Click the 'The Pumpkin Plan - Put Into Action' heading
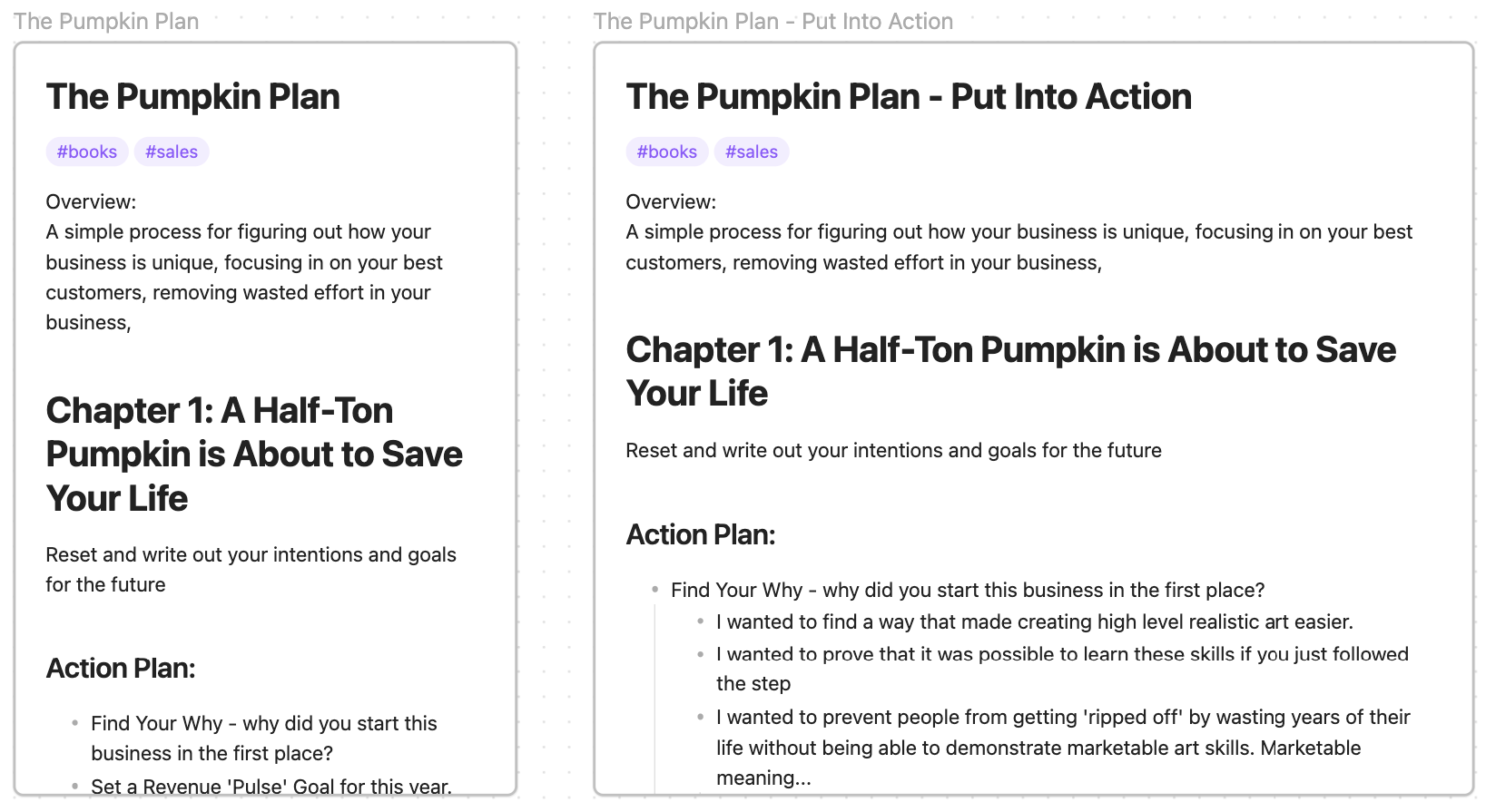This screenshot has width=1486, height=812. (909, 97)
